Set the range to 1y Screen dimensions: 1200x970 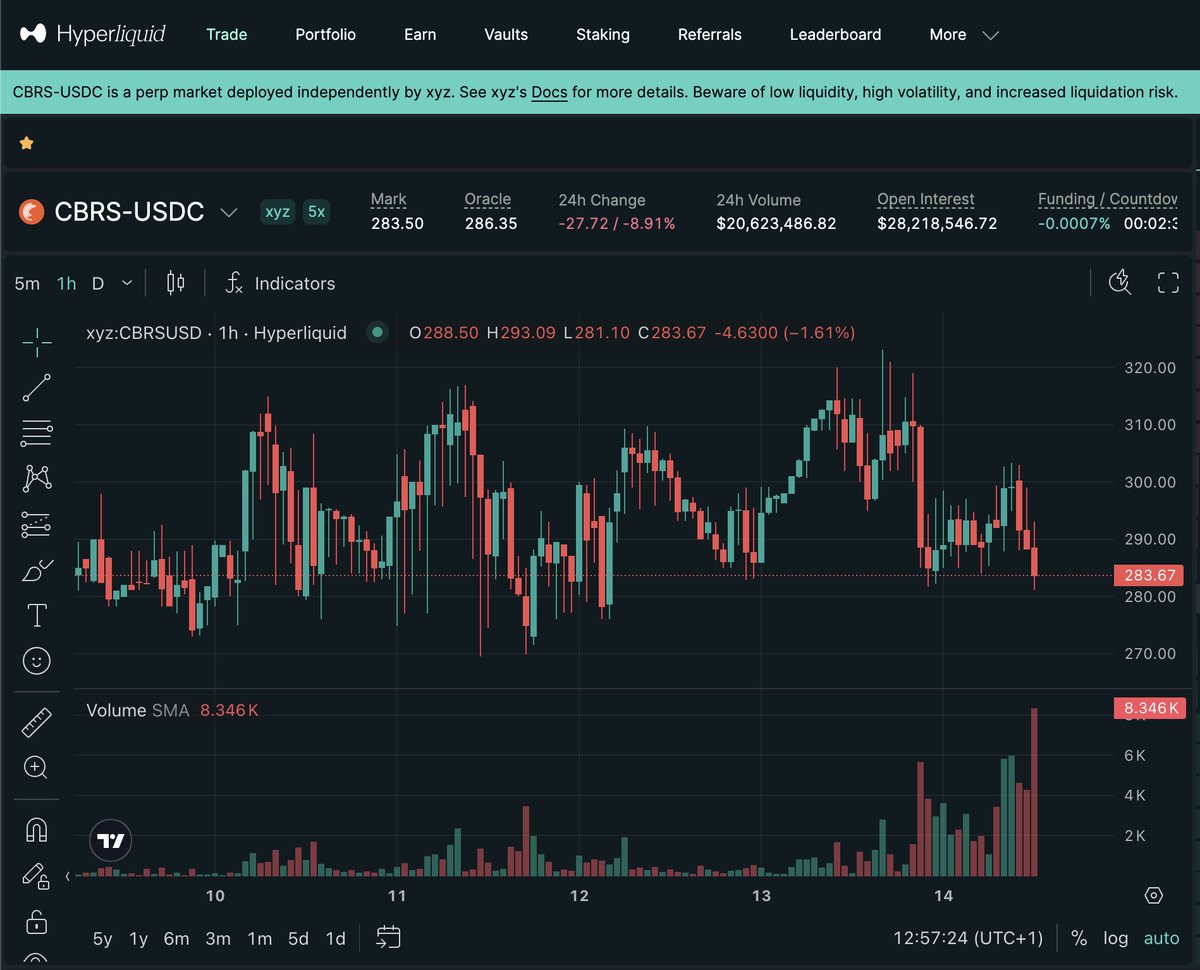[139, 938]
